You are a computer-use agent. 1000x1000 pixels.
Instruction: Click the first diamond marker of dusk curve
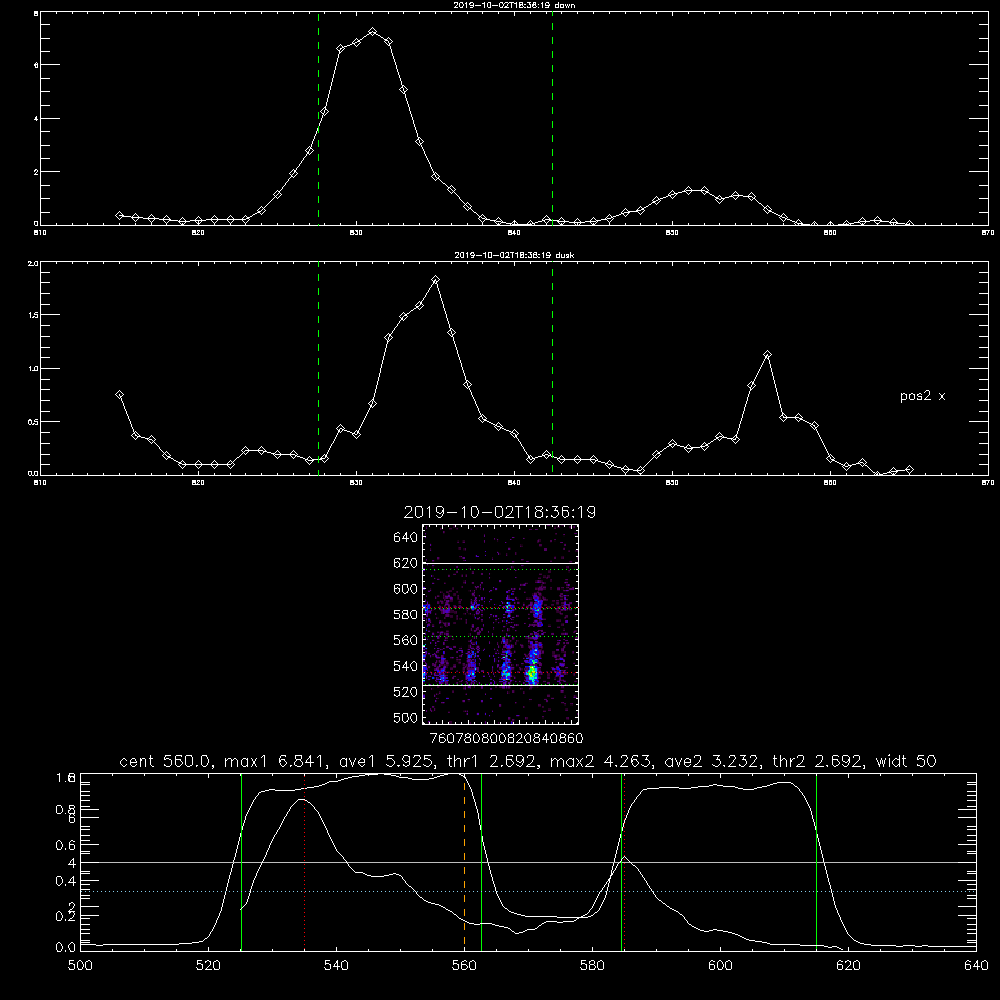(119, 395)
